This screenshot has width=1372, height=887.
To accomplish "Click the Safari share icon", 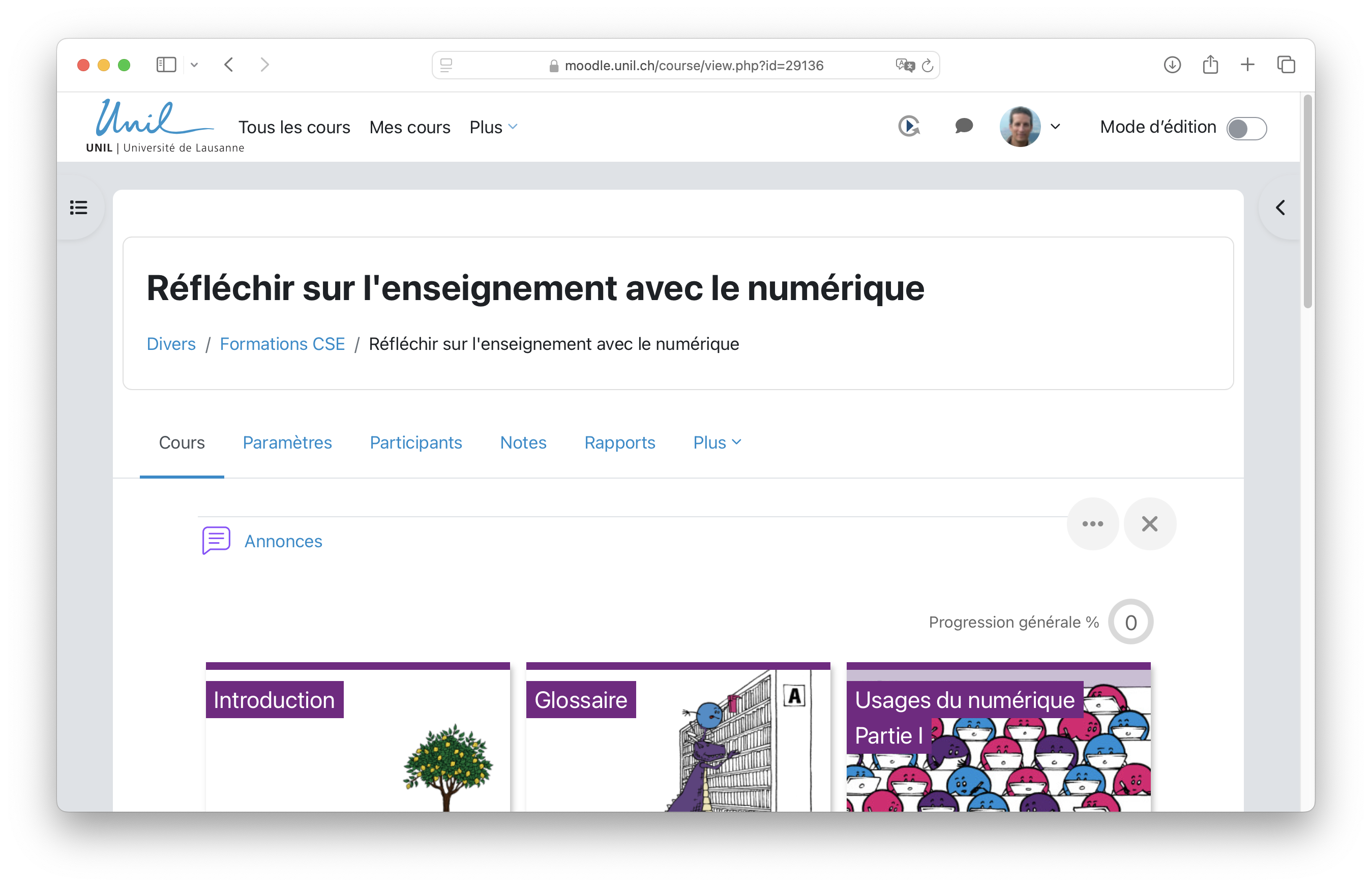I will click(1210, 65).
